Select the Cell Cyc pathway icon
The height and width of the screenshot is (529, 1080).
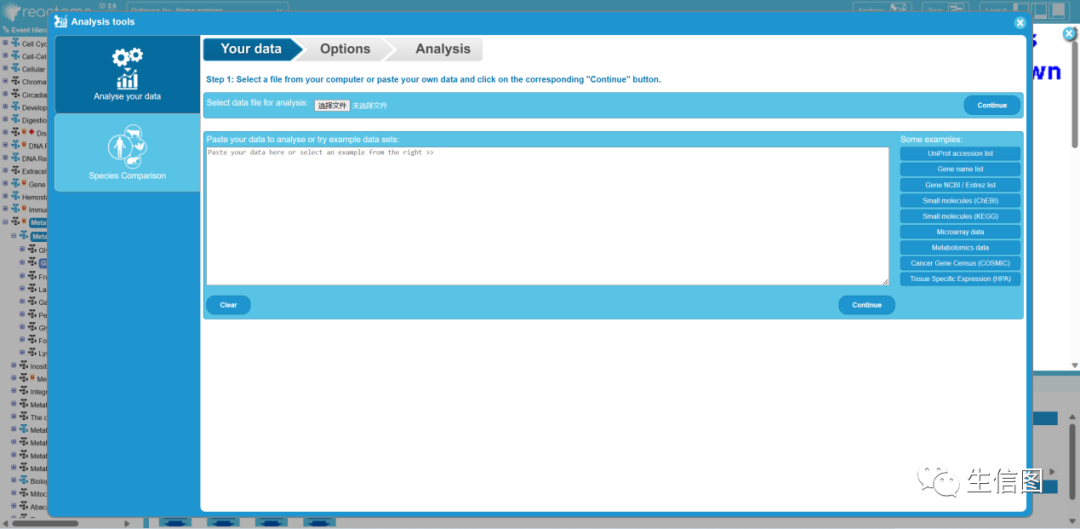pyautogui.click(x=15, y=43)
